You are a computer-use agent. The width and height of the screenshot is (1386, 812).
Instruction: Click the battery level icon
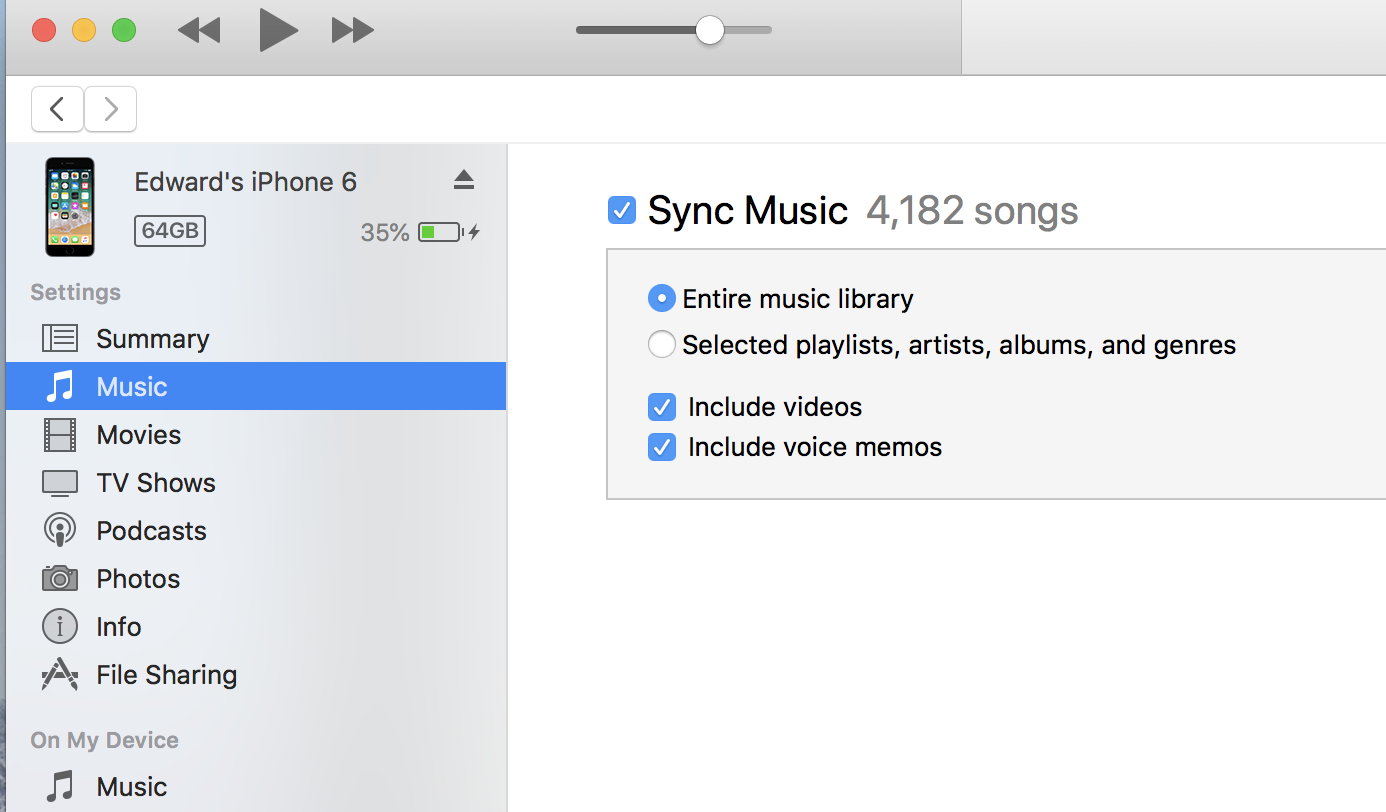point(440,233)
